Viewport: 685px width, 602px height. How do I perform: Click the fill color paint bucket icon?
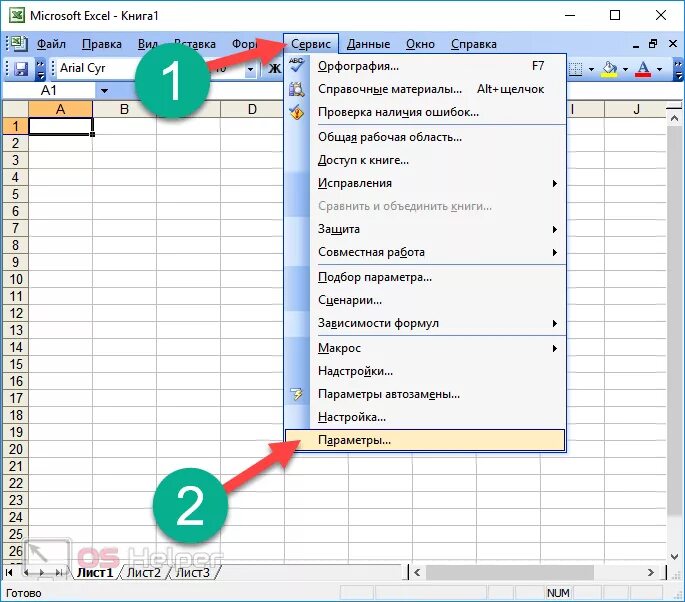click(x=609, y=69)
